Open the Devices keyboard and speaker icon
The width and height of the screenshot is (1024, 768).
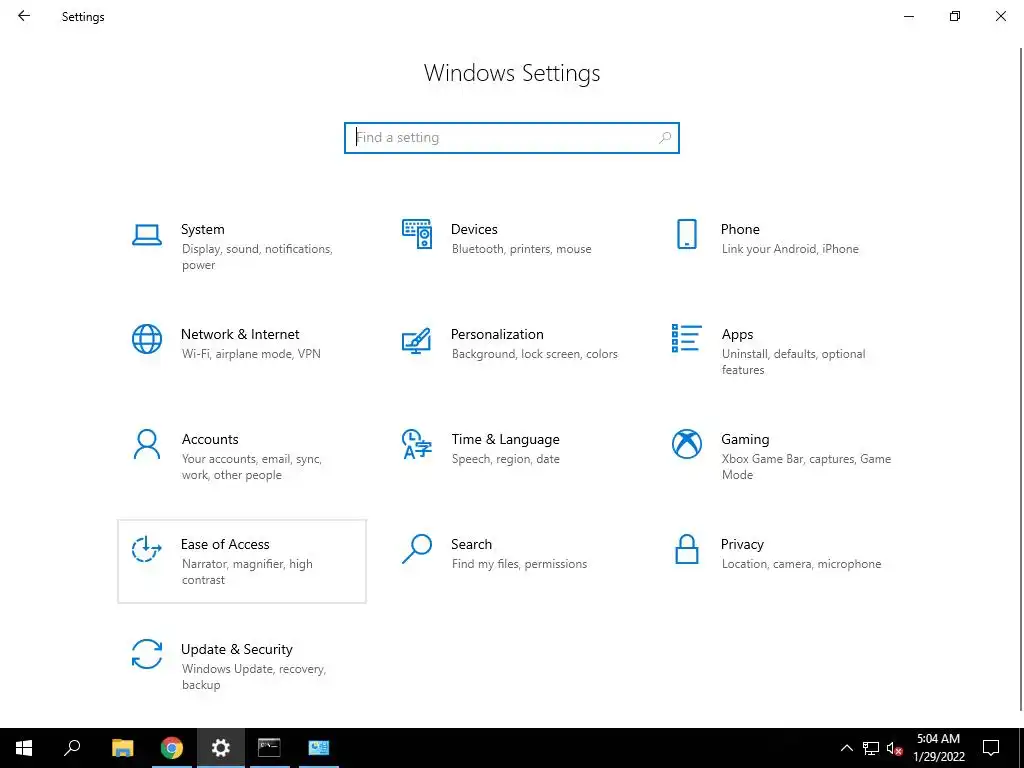417,234
